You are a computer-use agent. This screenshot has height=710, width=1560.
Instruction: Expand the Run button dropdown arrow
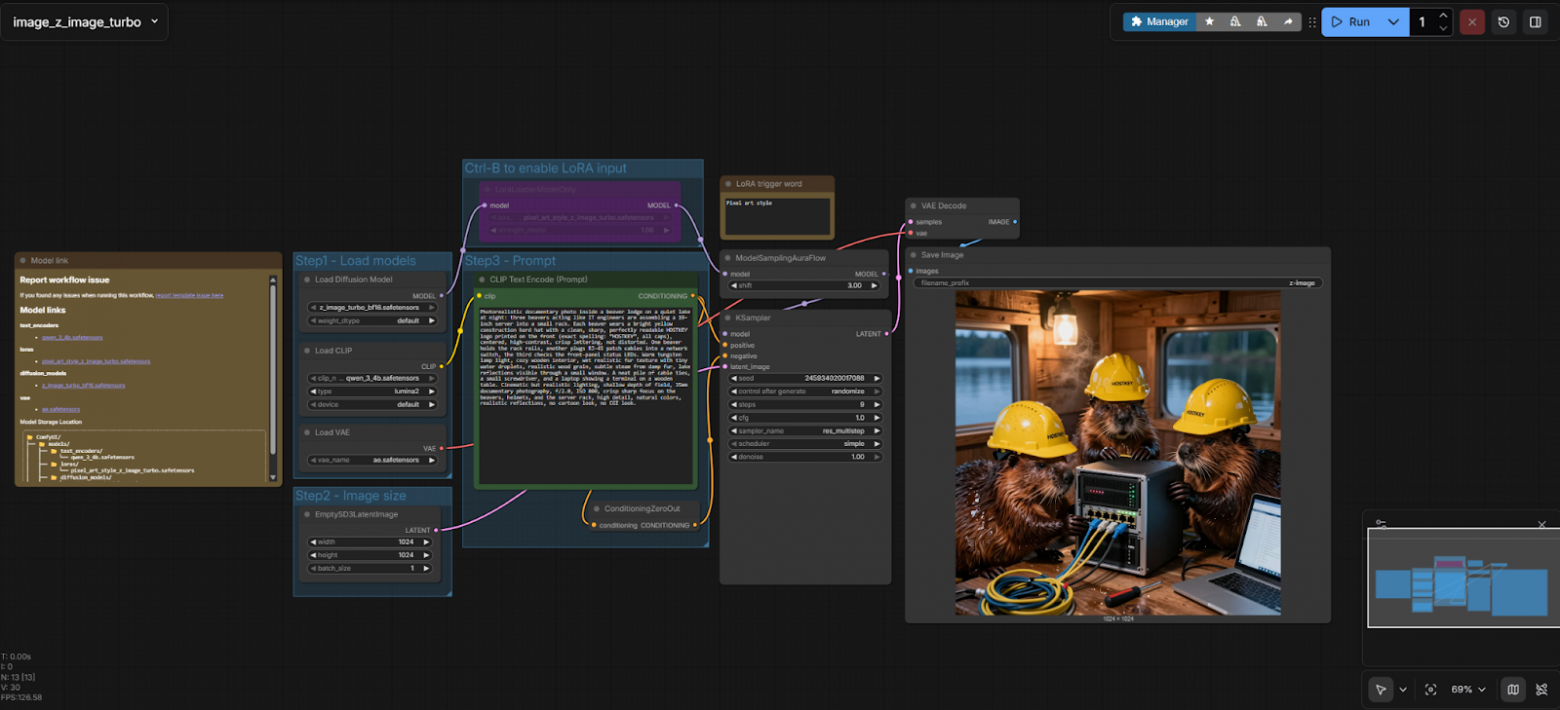(x=1393, y=21)
